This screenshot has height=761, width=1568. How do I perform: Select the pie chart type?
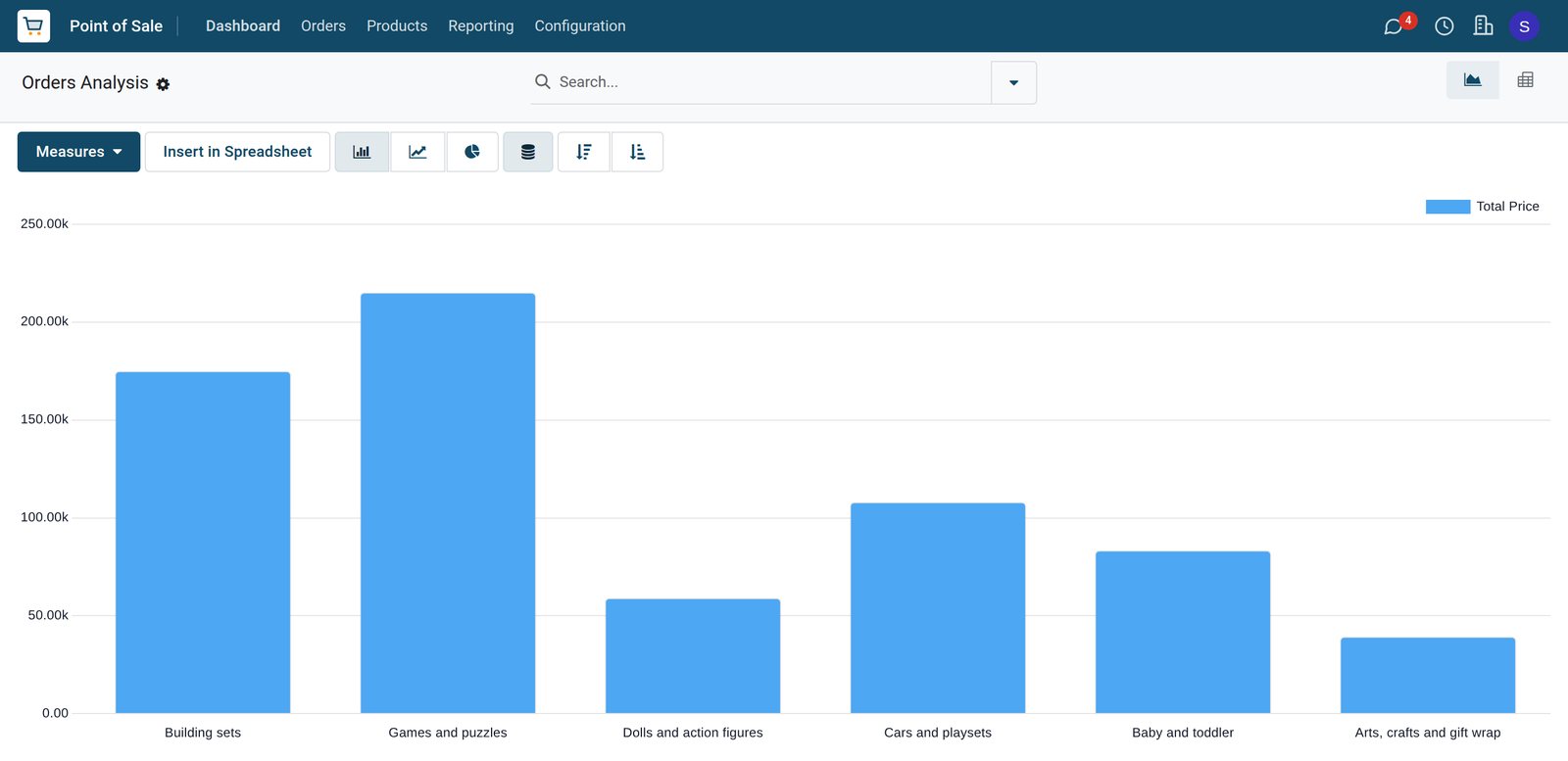[472, 152]
